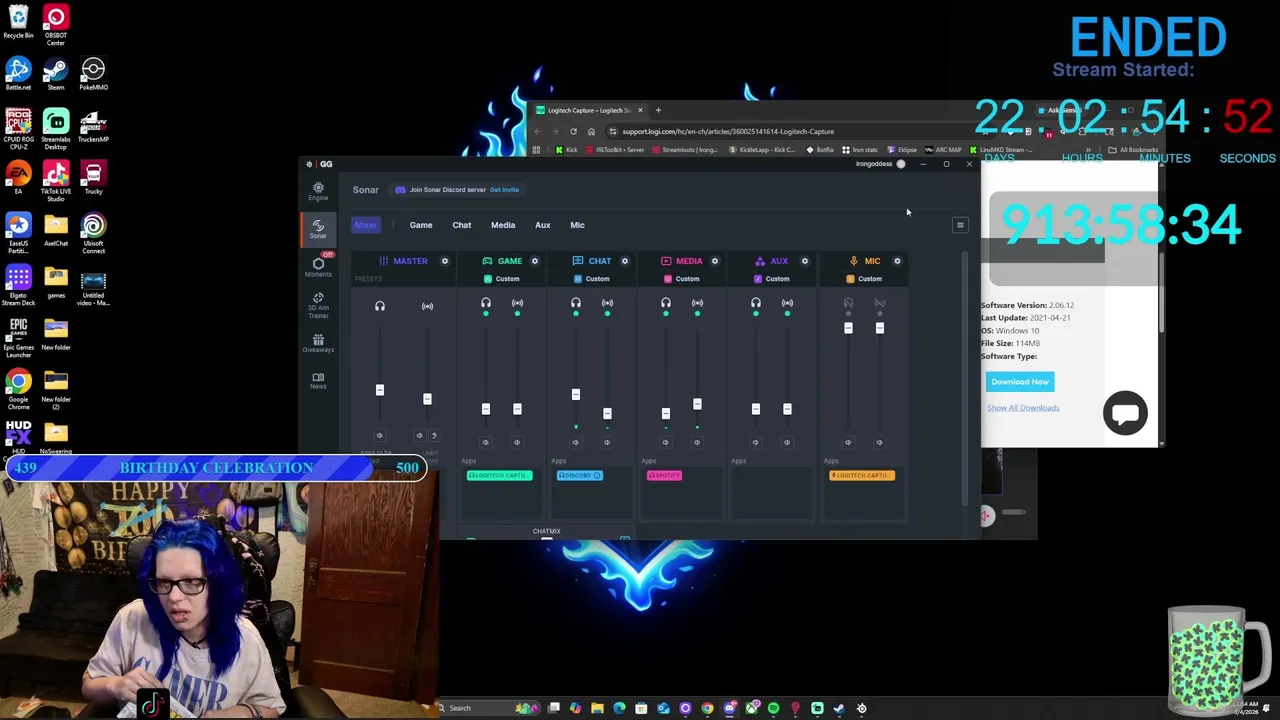Screen dimensions: 1280x720
Task: Switch to the Chat tab
Action: click(462, 225)
